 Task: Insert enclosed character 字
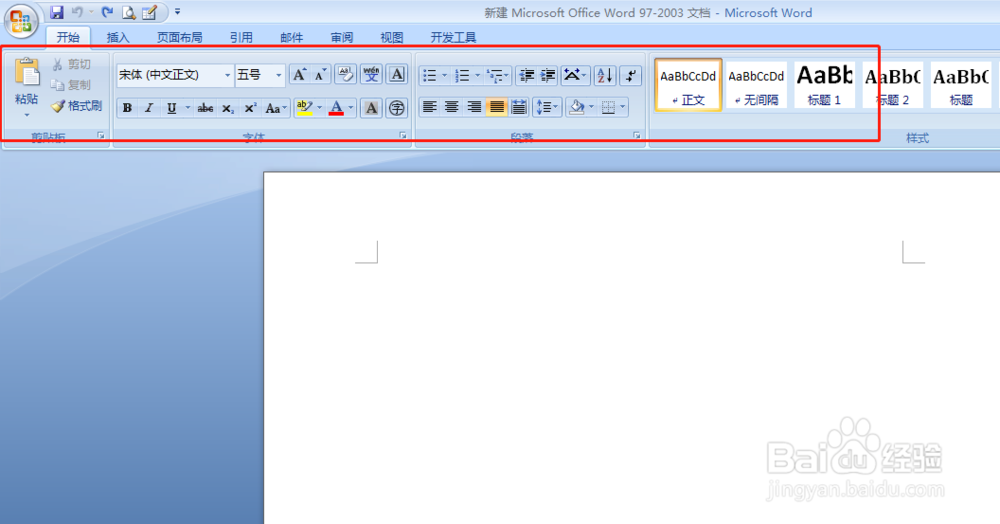click(x=397, y=108)
